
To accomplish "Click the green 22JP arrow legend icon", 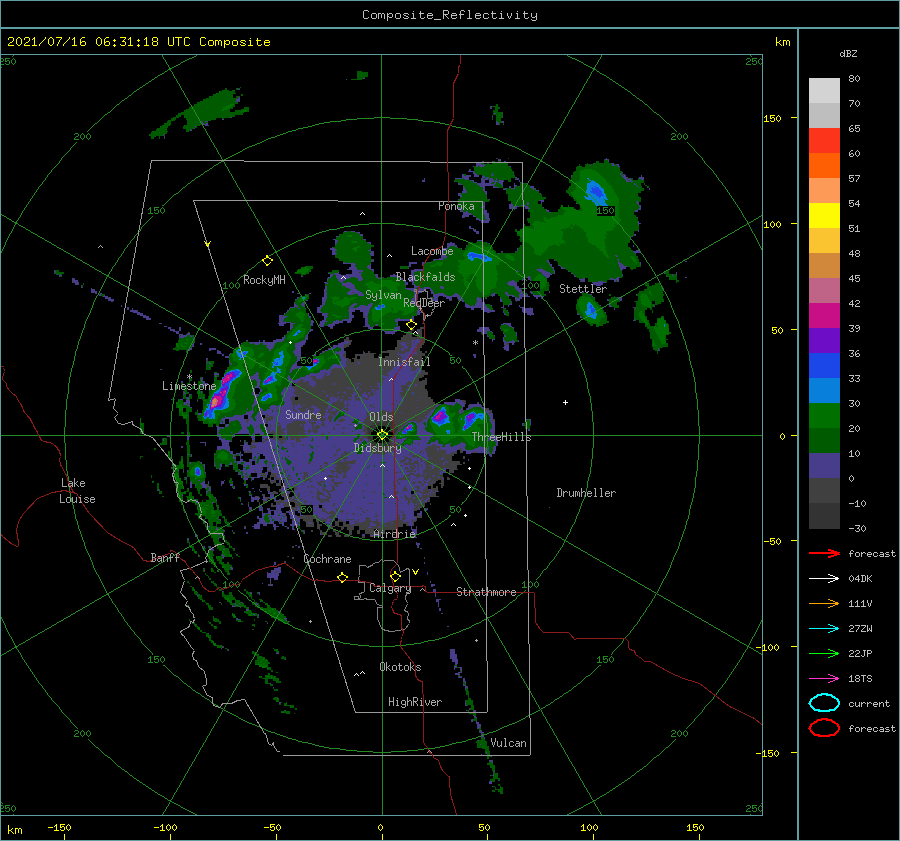I will (x=824, y=653).
